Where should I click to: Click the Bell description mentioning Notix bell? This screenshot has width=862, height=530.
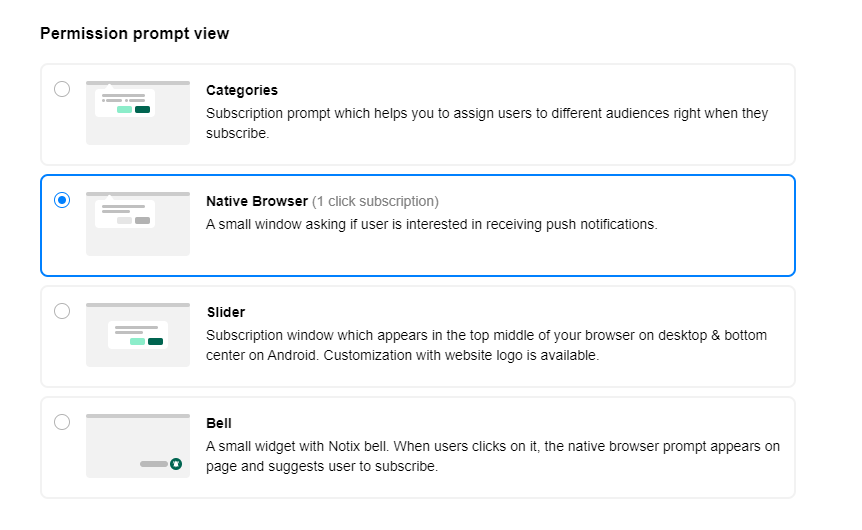click(x=493, y=456)
